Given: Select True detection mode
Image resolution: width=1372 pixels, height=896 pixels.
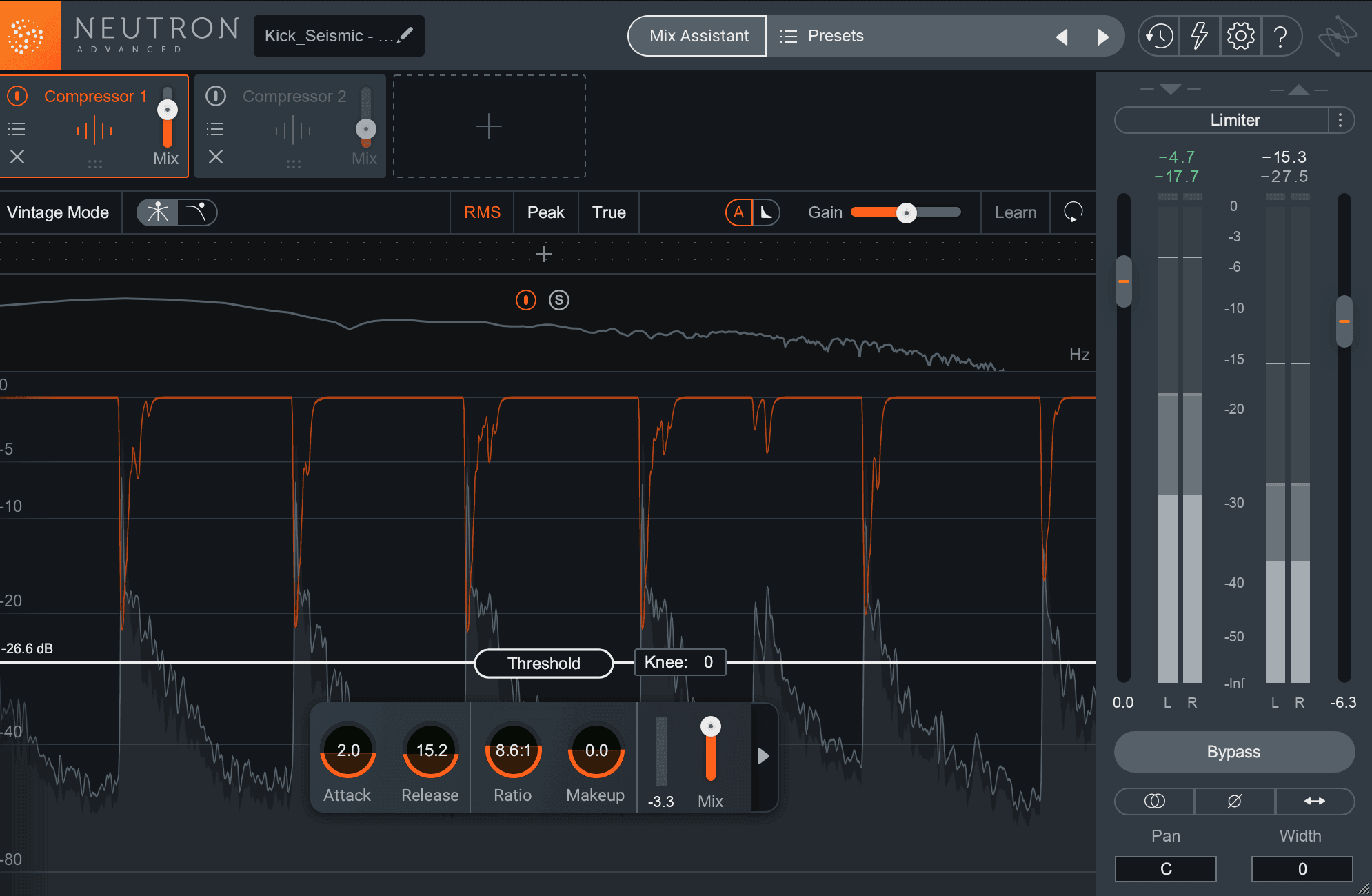Looking at the screenshot, I should tap(609, 212).
